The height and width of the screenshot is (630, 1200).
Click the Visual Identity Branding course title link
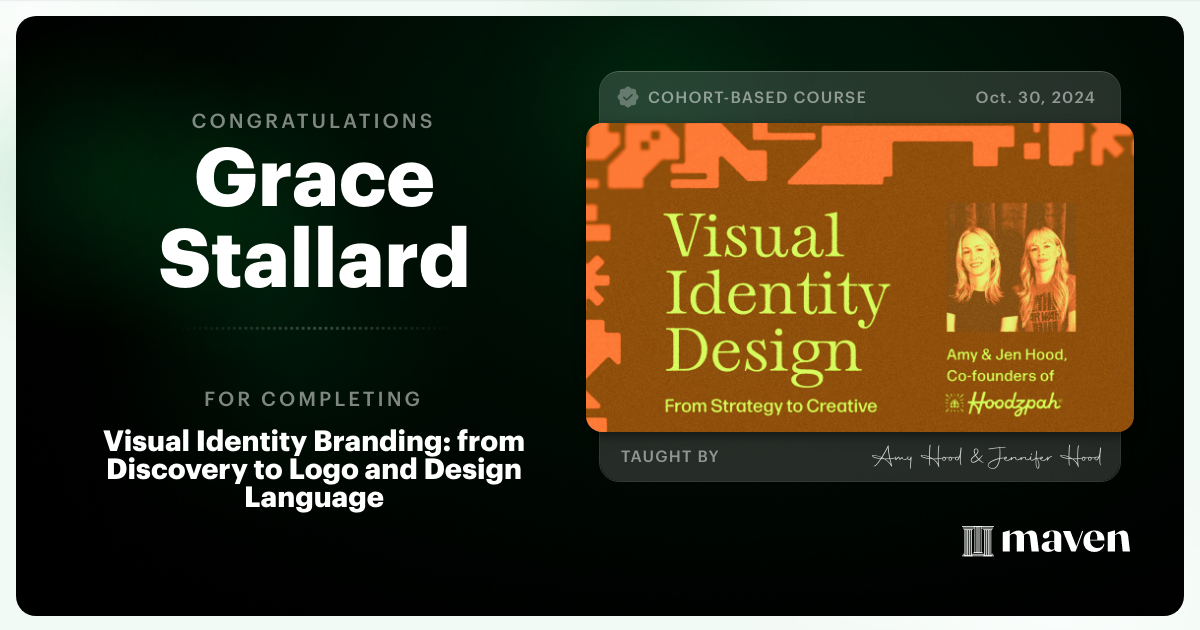pos(315,469)
